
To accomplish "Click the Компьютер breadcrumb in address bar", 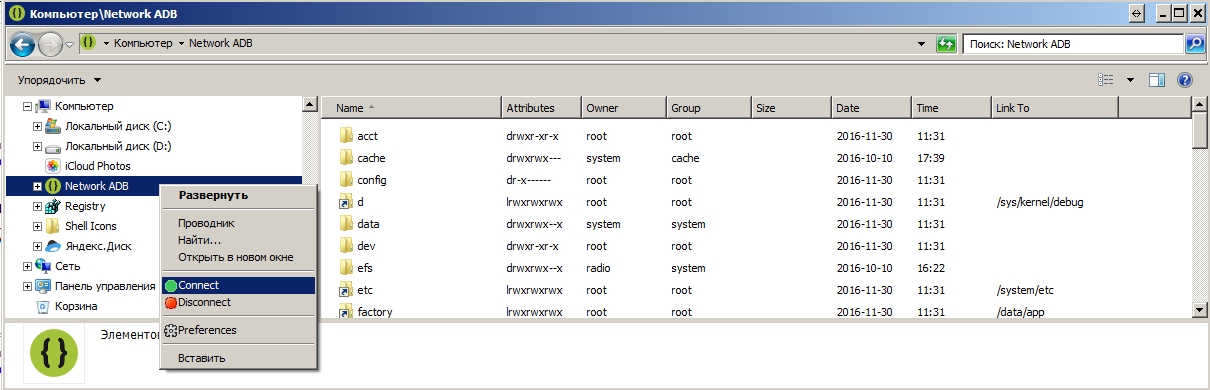I will tap(142, 44).
